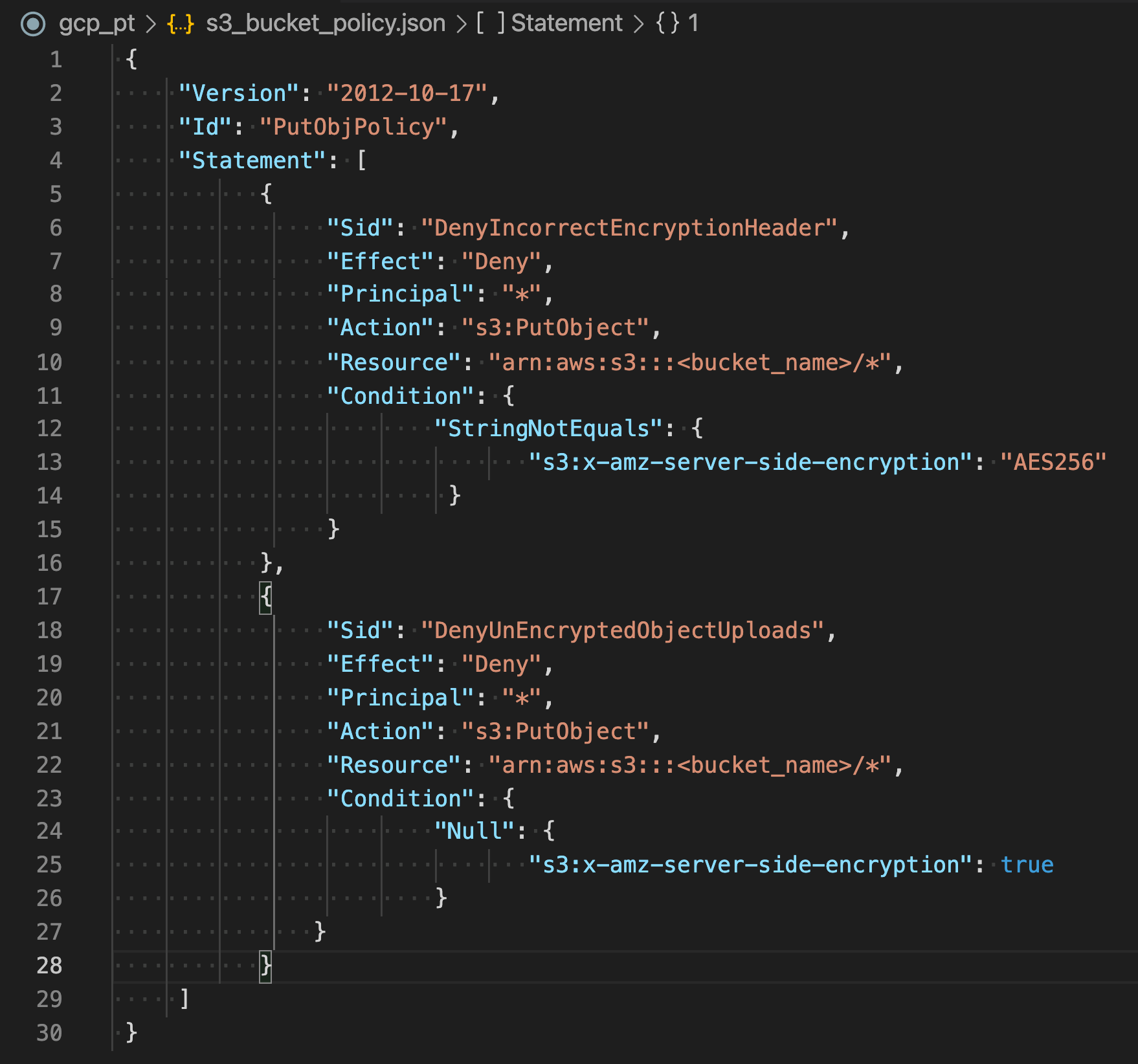This screenshot has width=1138, height=1064.
Task: Click the DenyUnEncryptedObjectUploads Sid value
Action: (625, 630)
